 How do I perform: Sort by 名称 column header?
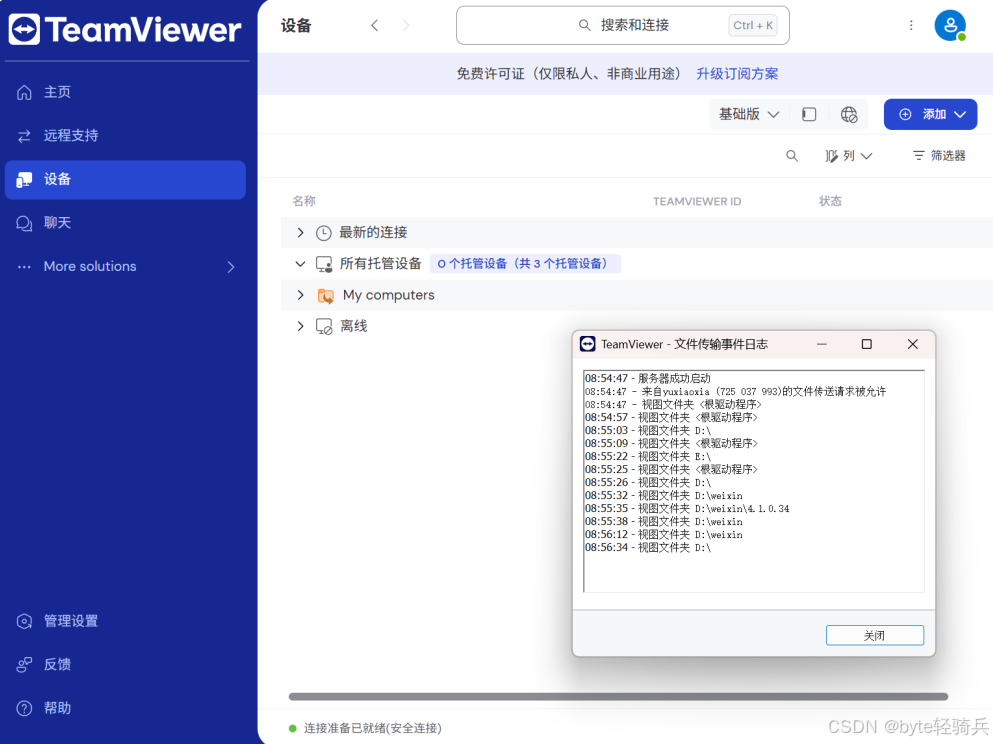click(x=304, y=201)
